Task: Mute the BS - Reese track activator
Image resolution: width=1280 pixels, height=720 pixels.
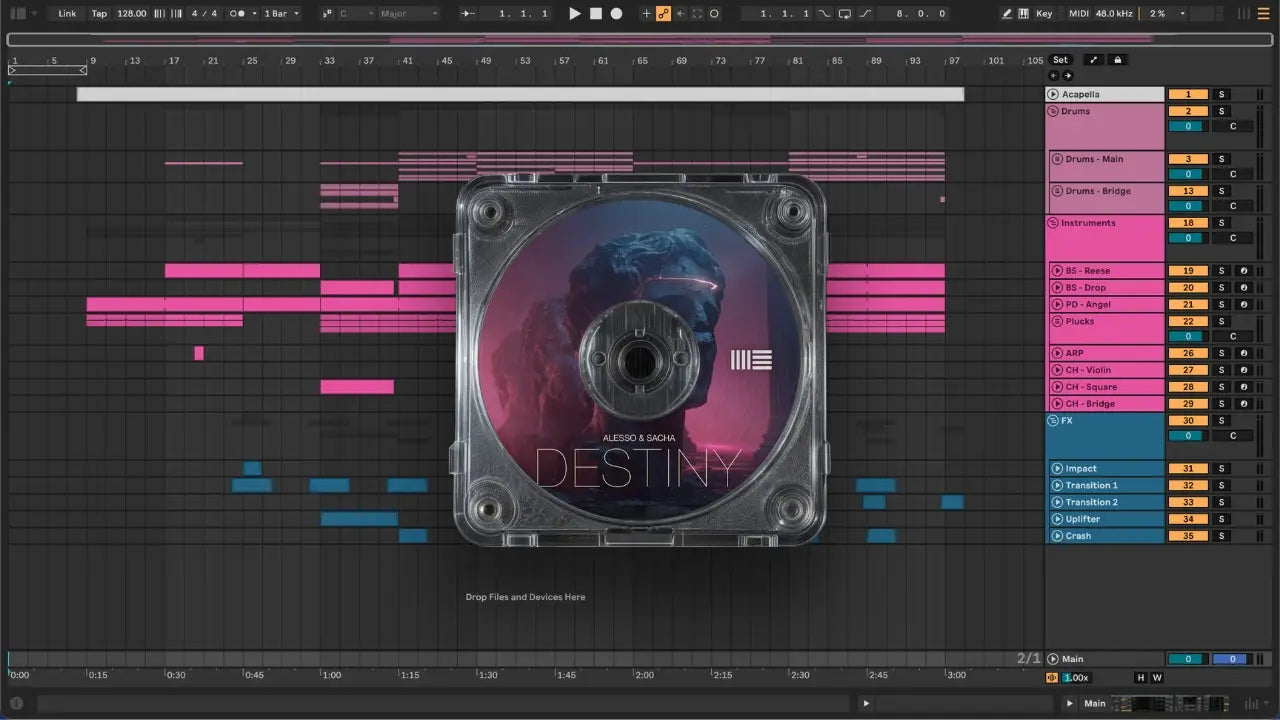Action: [1188, 271]
